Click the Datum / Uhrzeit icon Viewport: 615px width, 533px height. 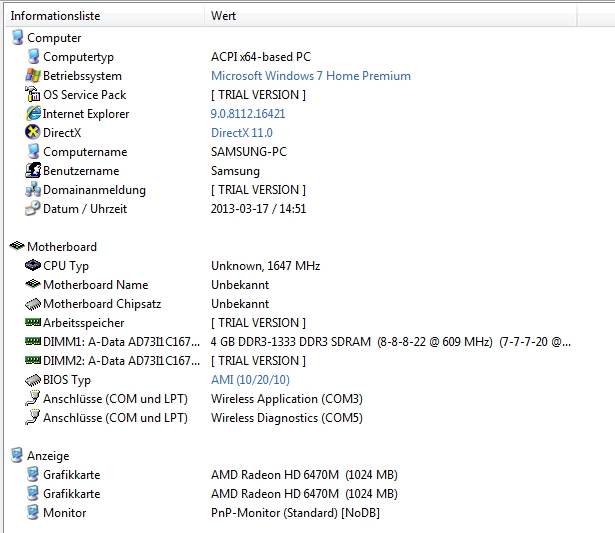click(33, 208)
